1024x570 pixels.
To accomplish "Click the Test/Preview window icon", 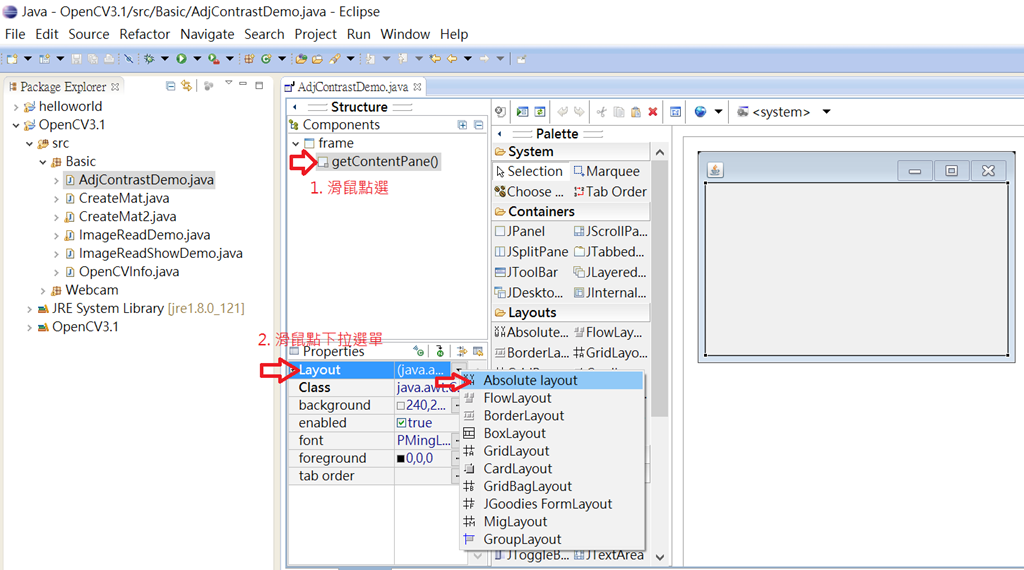I will tap(522, 112).
